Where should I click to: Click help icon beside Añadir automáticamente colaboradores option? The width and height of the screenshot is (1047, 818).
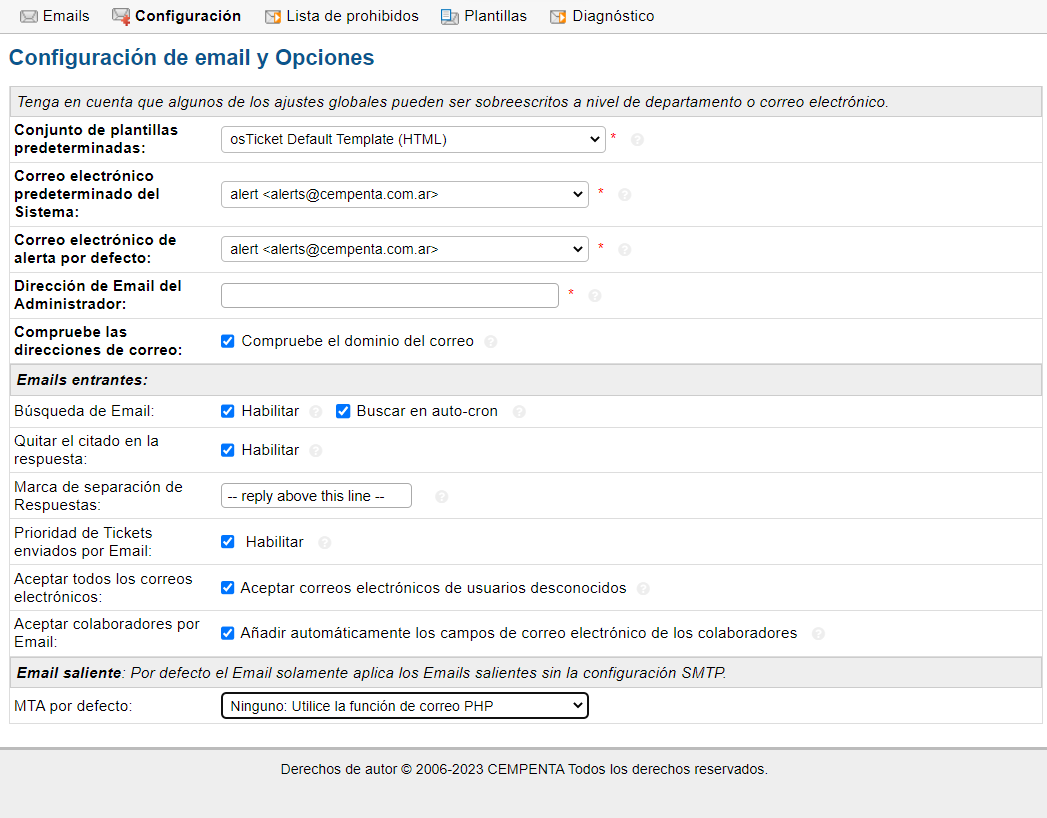pyautogui.click(x=818, y=634)
